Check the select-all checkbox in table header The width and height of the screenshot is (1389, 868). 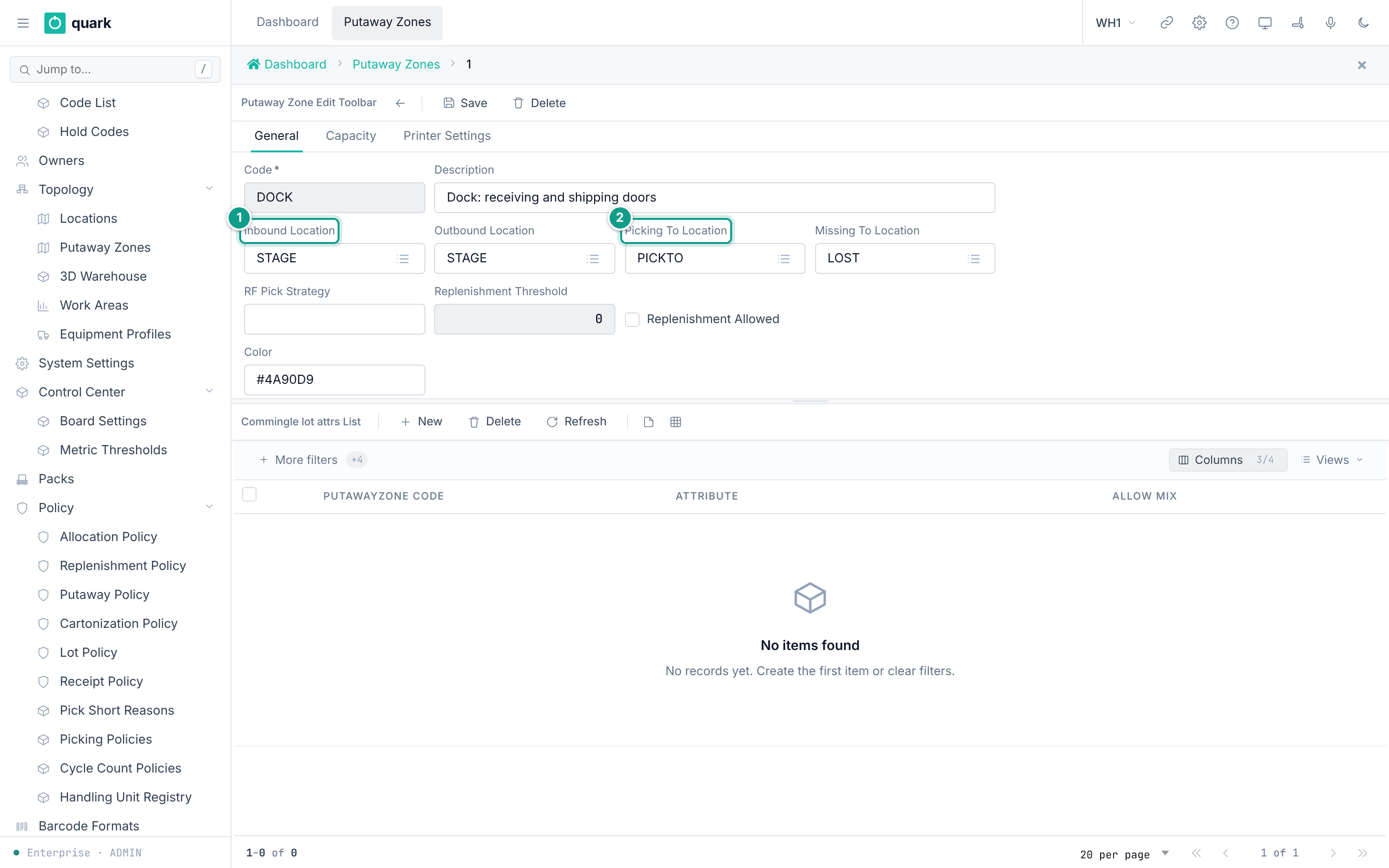coord(249,494)
